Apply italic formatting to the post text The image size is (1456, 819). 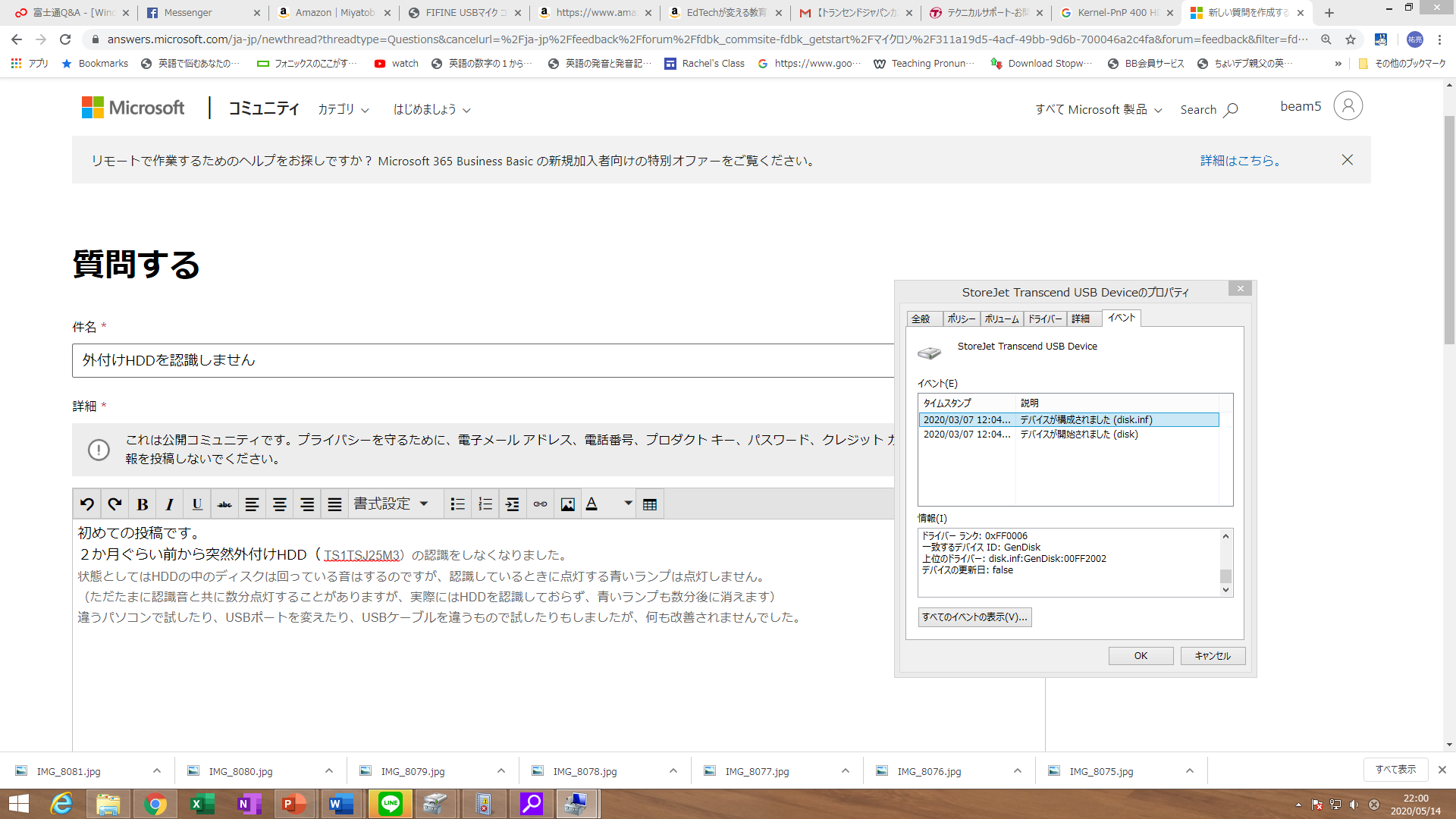tap(169, 504)
